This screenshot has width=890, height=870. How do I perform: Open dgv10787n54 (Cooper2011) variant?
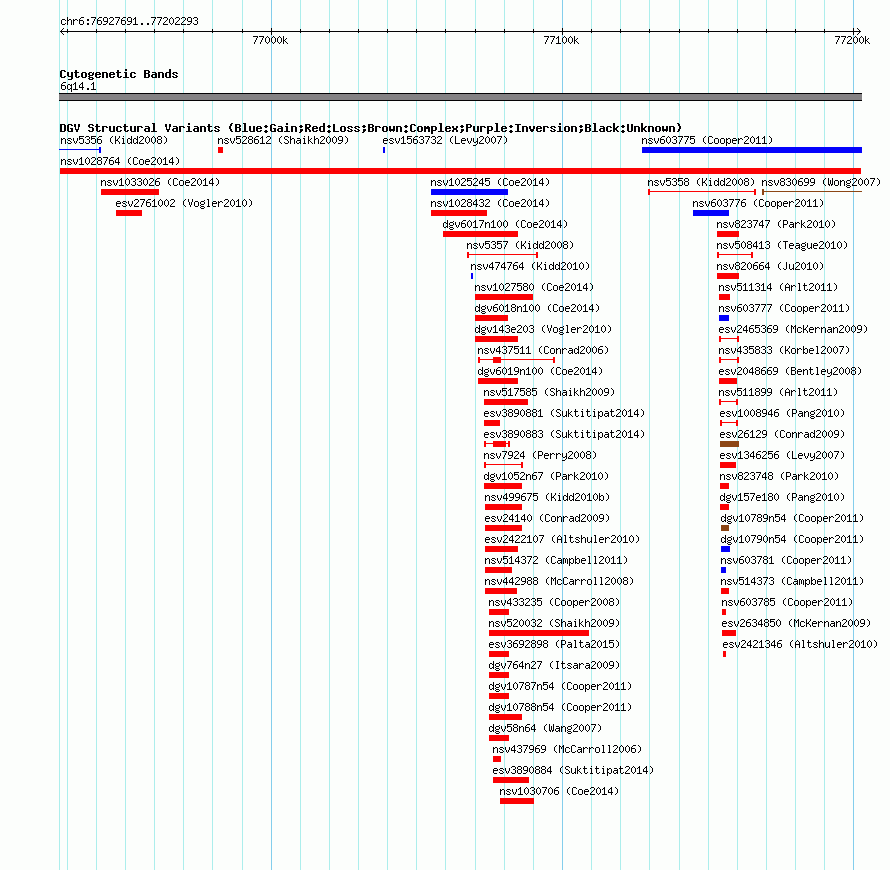(560, 686)
